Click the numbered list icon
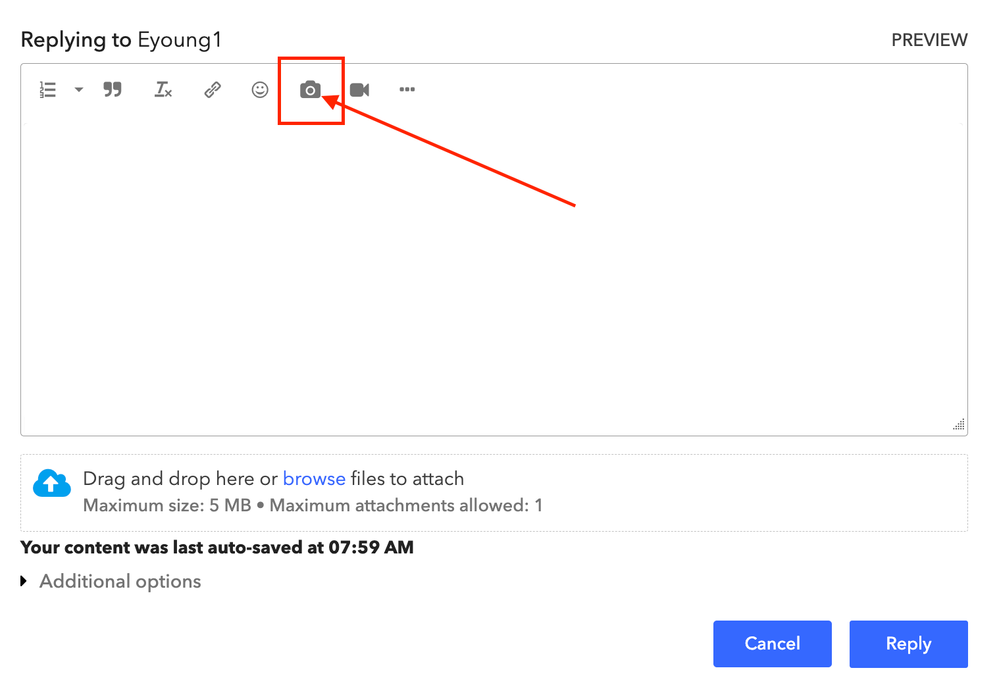 (x=48, y=90)
